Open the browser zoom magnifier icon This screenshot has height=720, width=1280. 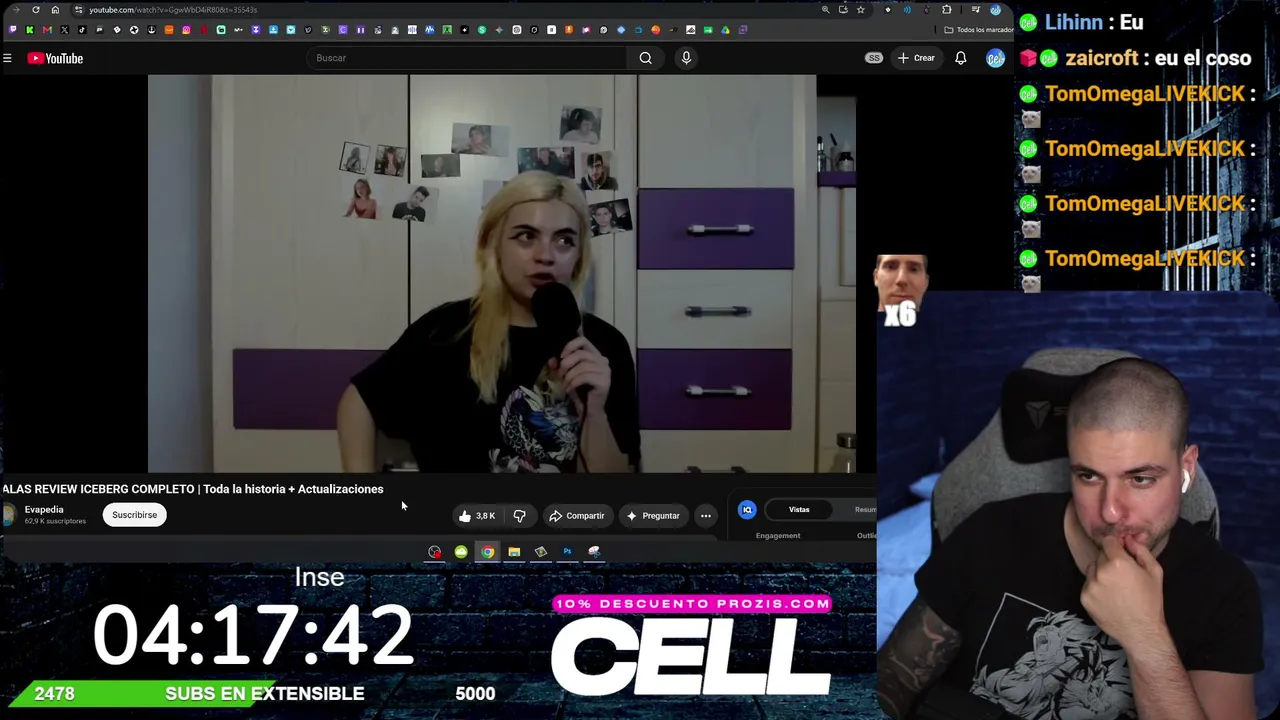click(825, 10)
